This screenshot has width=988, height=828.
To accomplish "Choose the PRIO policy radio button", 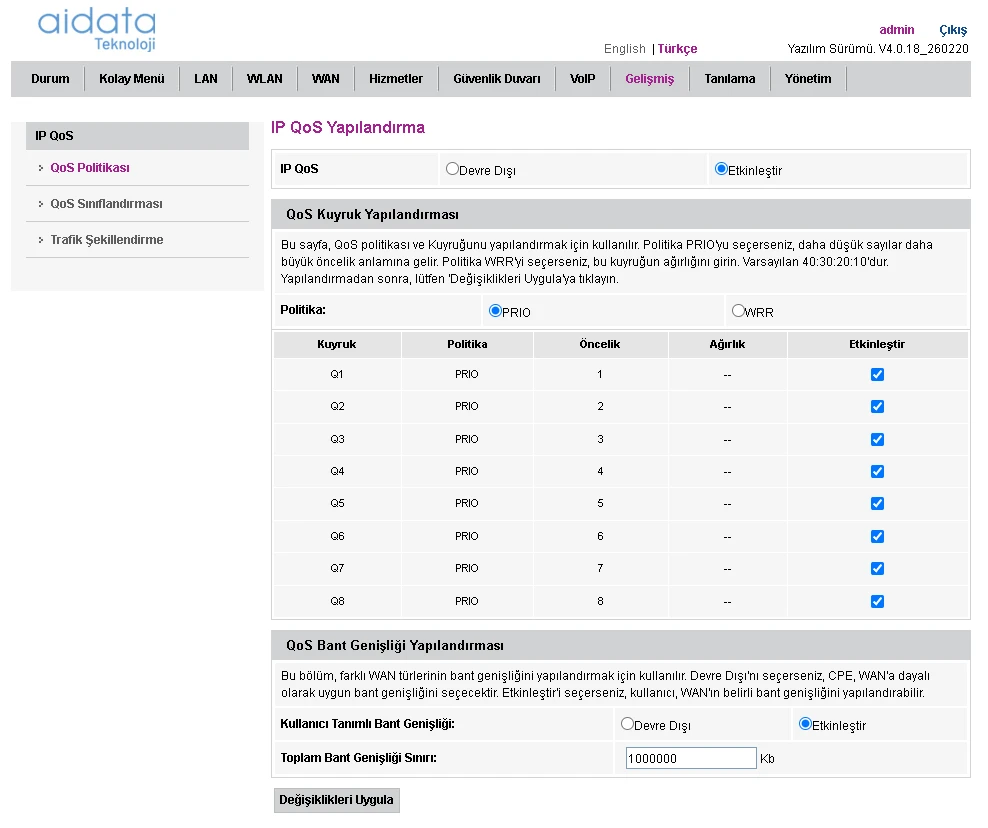I will point(495,311).
